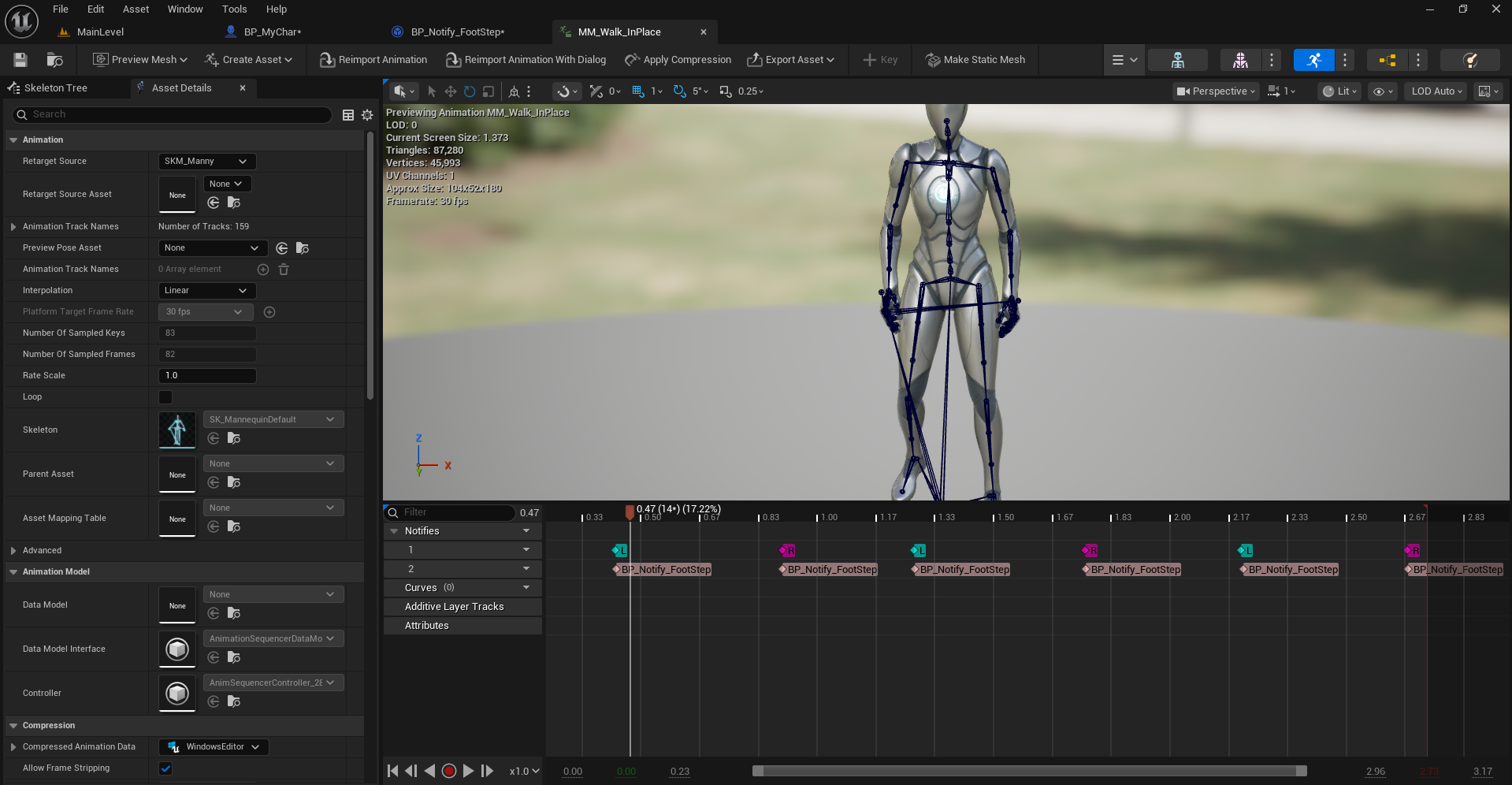Screen dimensions: 1512x785
Task: Choose the Translate (move) transform tool
Action: click(451, 91)
